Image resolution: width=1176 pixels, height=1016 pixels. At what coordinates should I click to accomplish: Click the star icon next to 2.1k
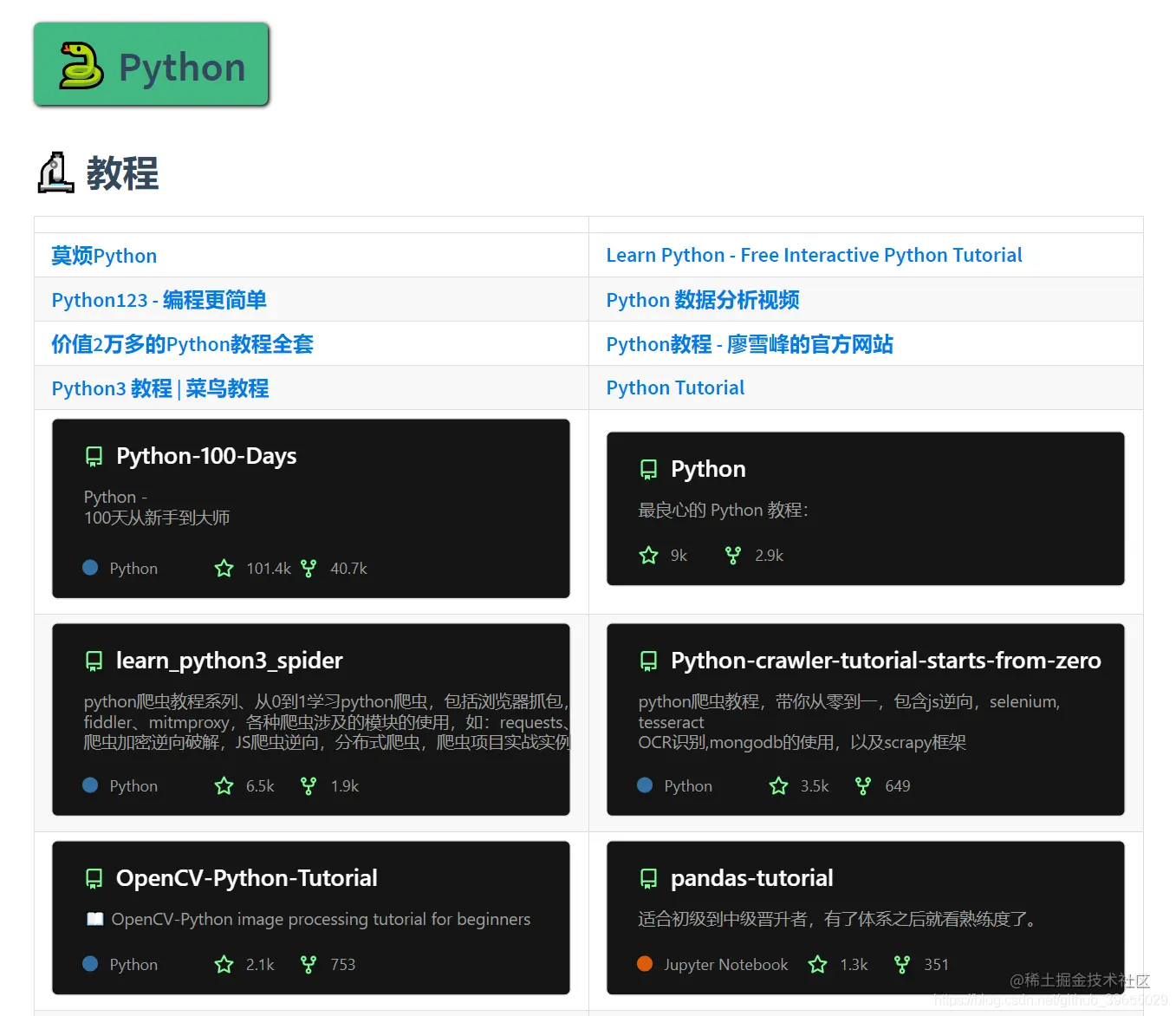pyautogui.click(x=224, y=965)
